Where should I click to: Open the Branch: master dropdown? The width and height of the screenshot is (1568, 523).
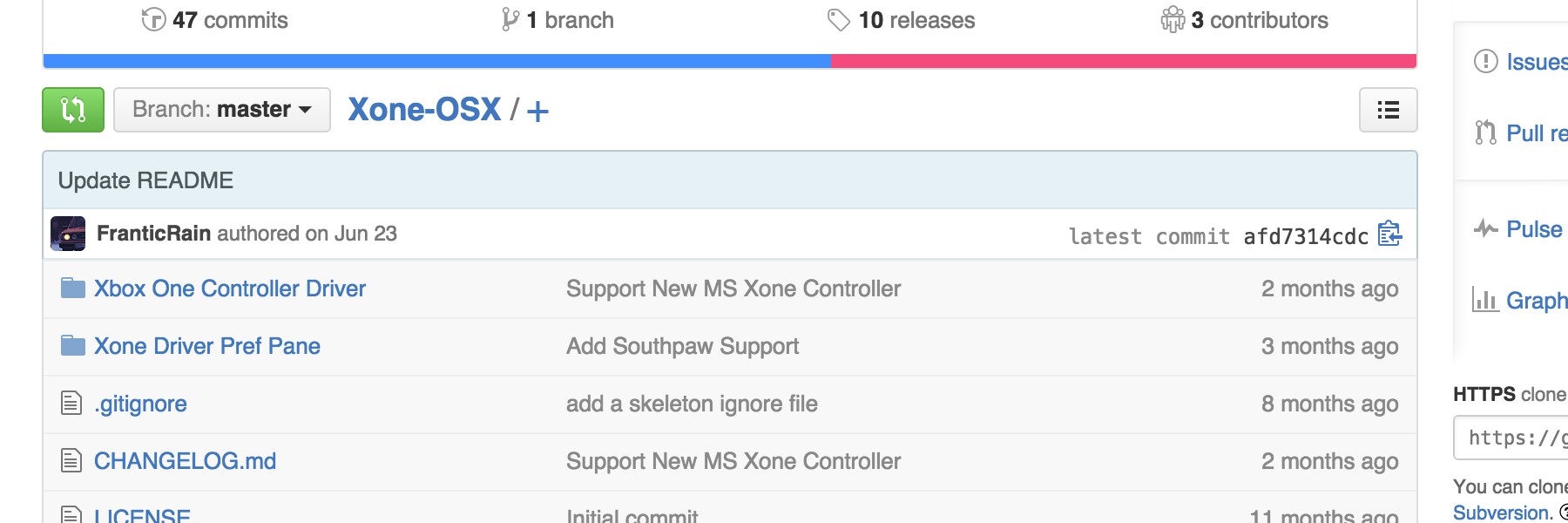point(222,110)
